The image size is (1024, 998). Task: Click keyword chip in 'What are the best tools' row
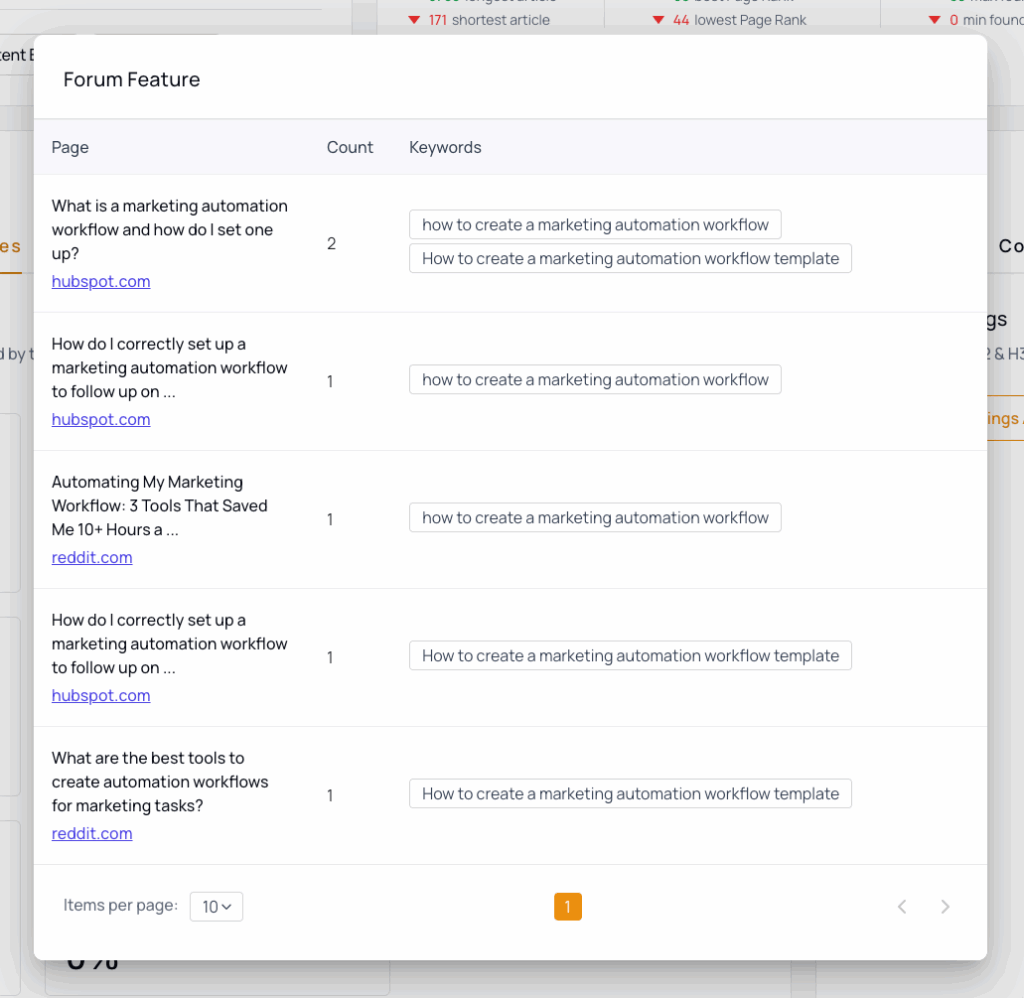(x=630, y=794)
